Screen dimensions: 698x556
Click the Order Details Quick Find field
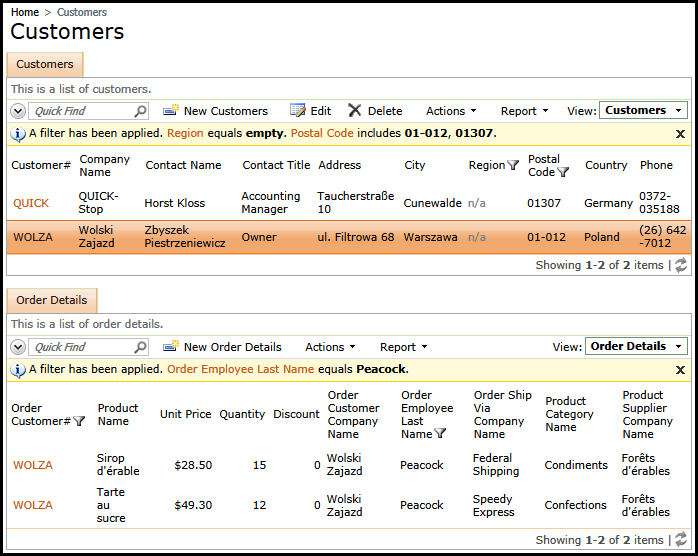(82, 347)
